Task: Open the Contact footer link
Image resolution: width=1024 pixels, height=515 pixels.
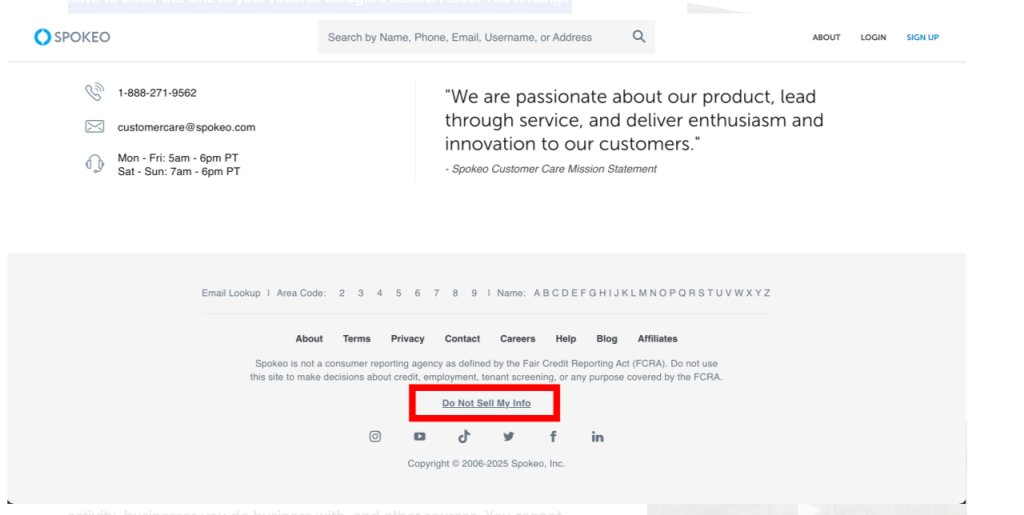Action: click(x=462, y=339)
